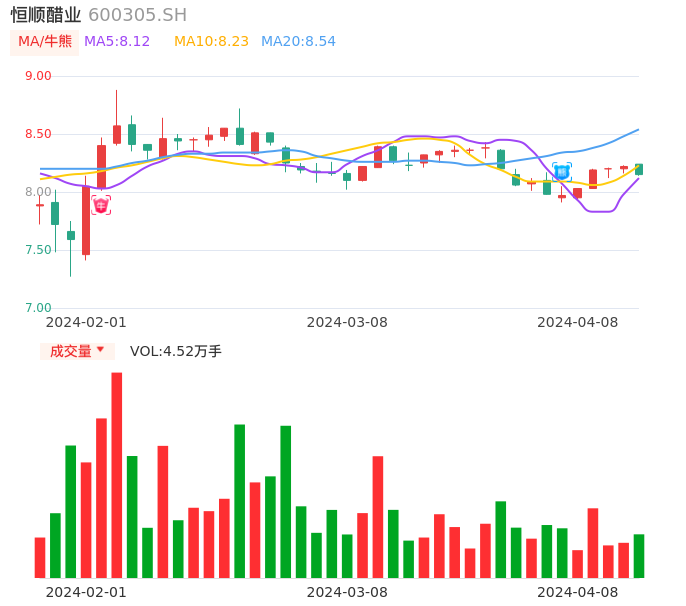Click the tall red candlestick peaking near 8.9

coord(117,133)
